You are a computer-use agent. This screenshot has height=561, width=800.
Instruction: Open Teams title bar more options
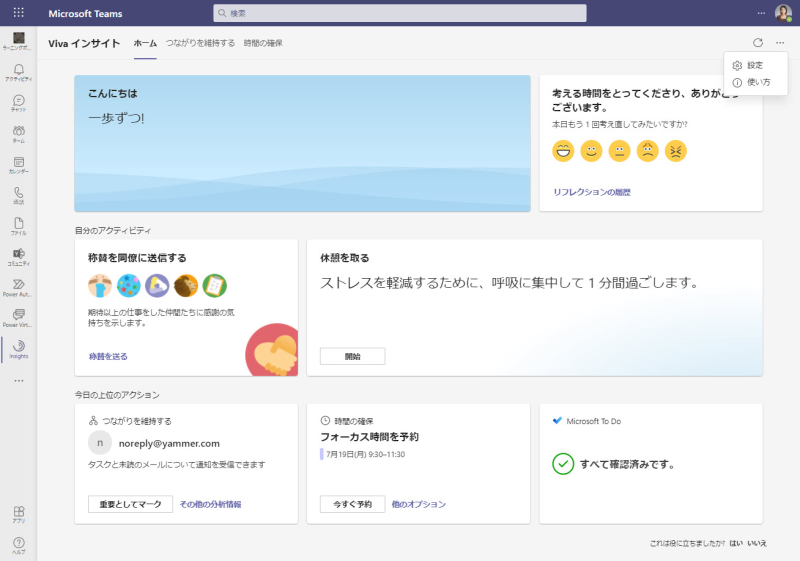[761, 13]
